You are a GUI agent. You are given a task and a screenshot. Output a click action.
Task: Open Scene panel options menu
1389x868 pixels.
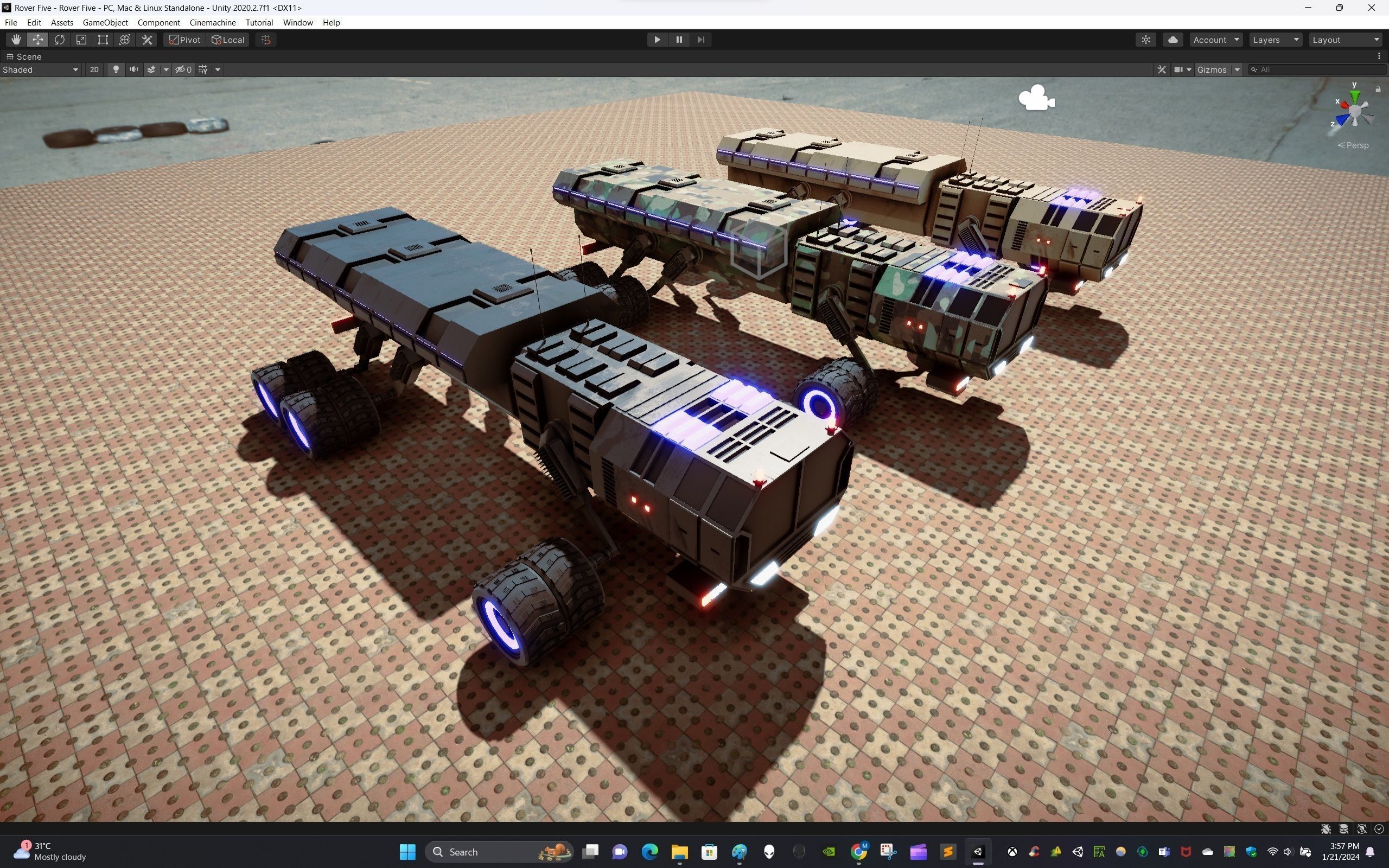pyautogui.click(x=1379, y=56)
